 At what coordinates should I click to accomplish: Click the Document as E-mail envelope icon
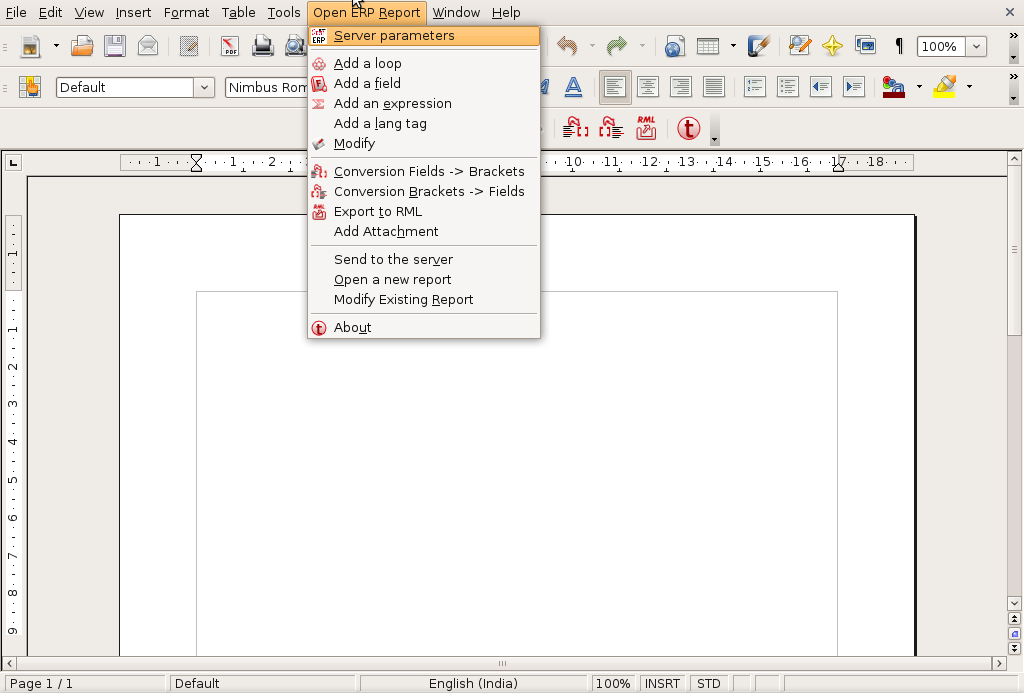148,46
